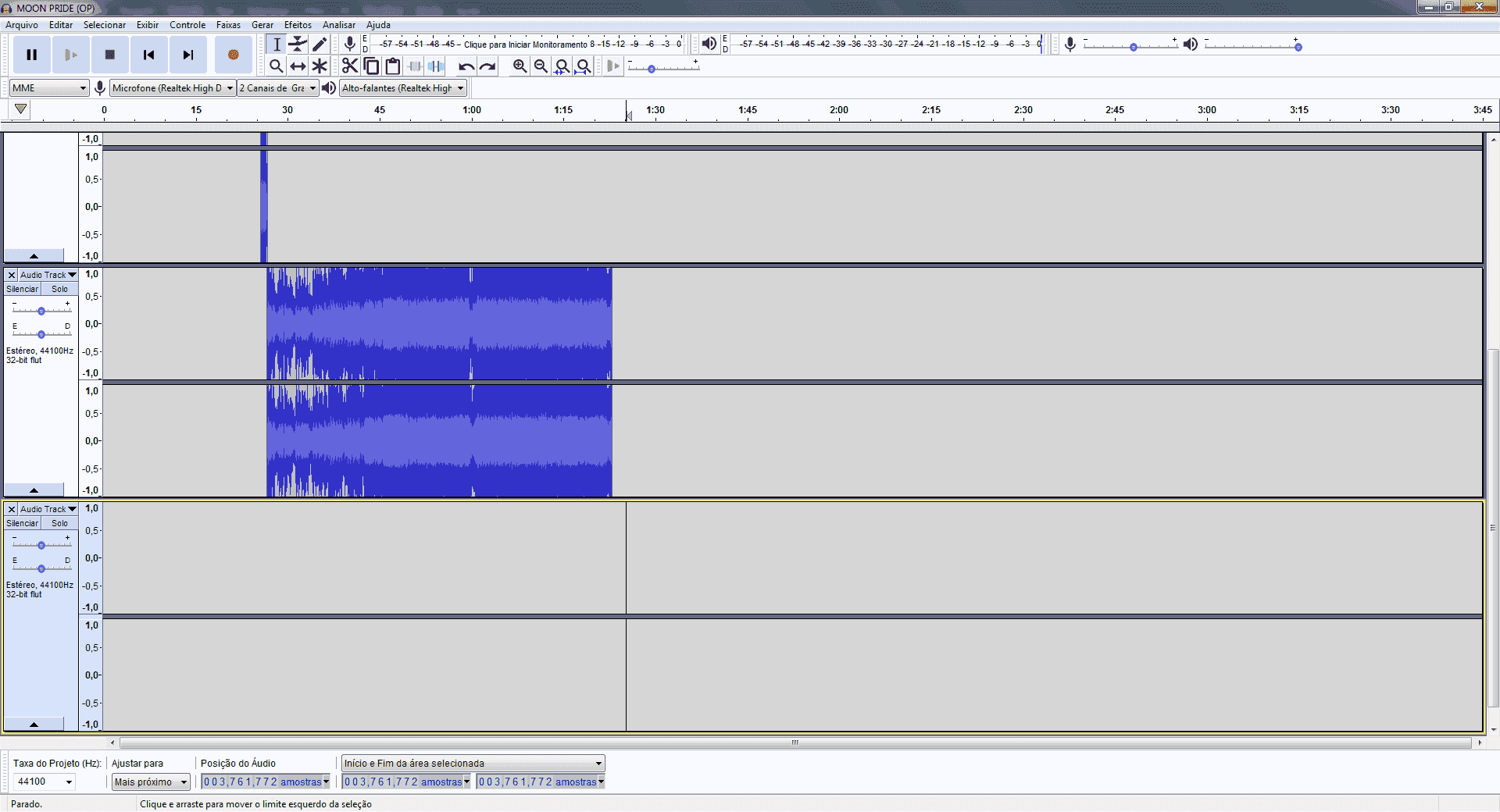The width and height of the screenshot is (1500, 812).
Task: Click timeline options triangle button
Action: (21, 110)
